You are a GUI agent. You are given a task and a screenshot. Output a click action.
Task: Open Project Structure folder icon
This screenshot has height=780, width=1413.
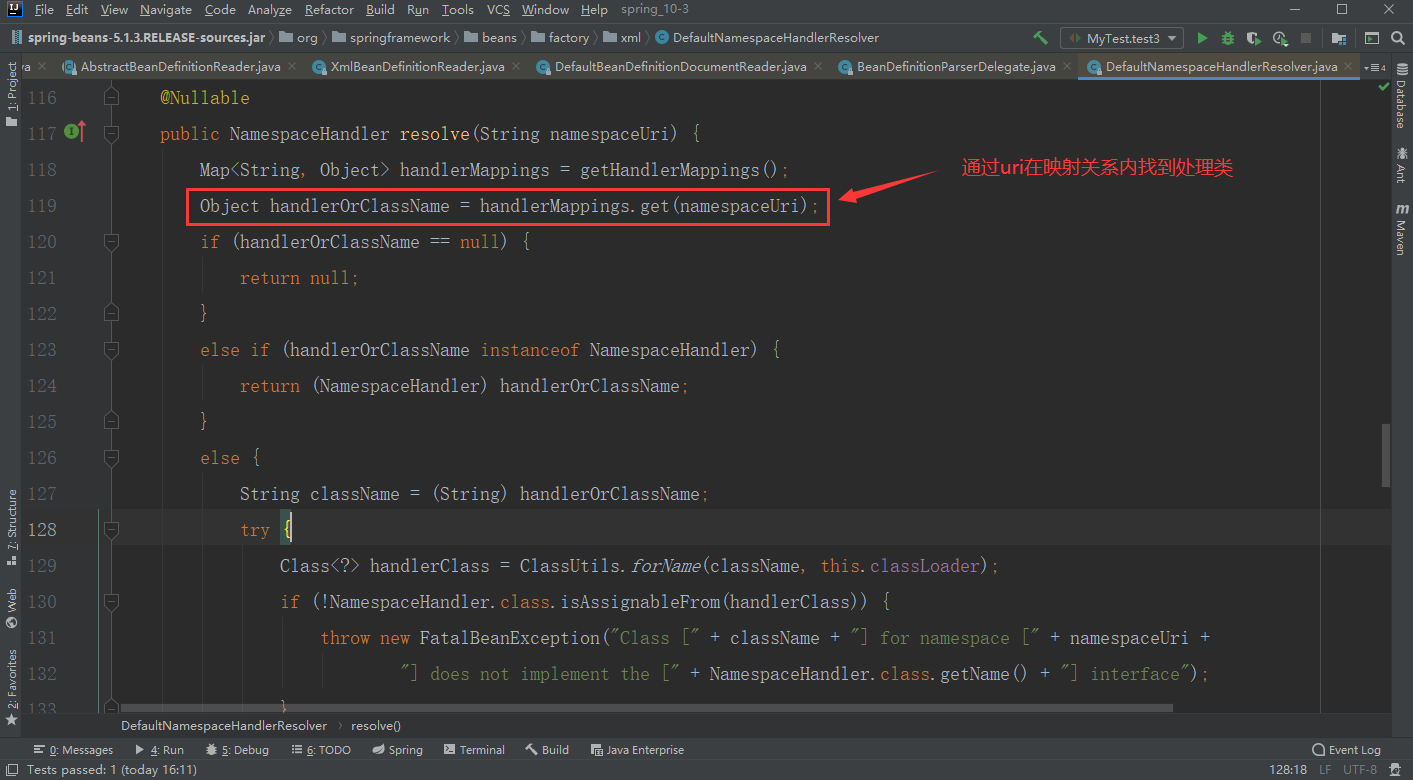[1338, 38]
